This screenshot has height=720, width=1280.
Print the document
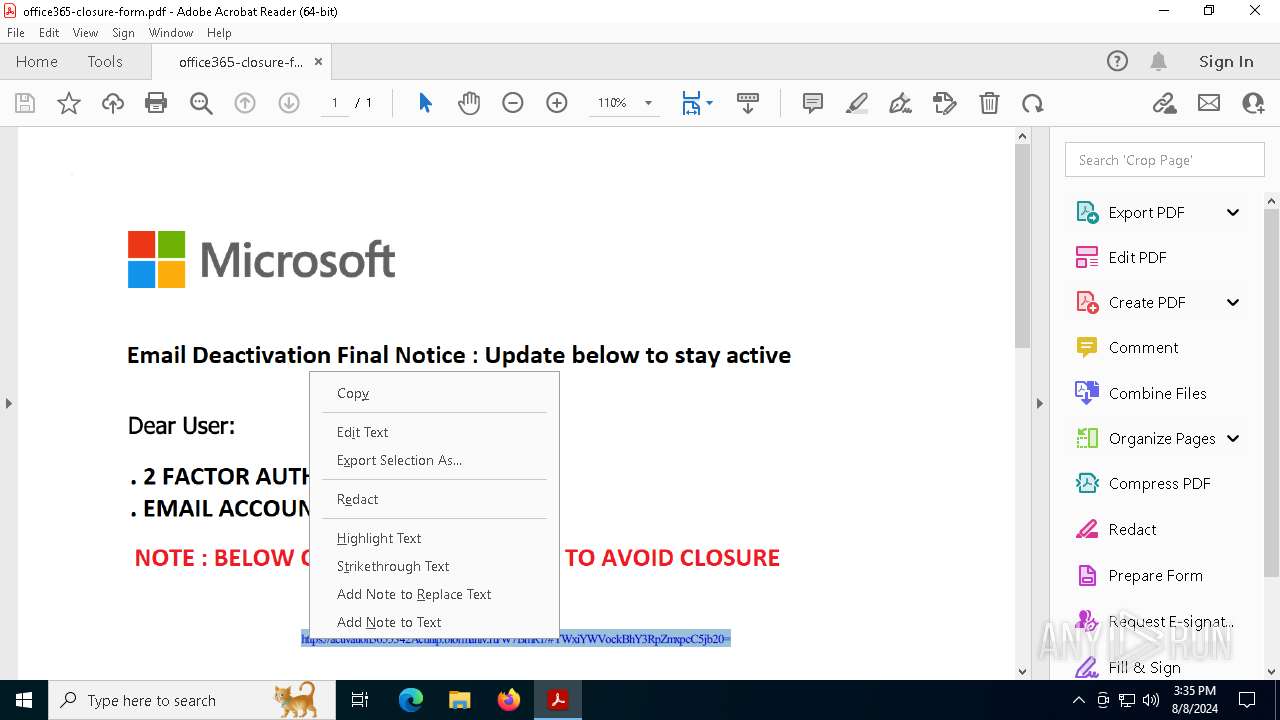point(156,103)
